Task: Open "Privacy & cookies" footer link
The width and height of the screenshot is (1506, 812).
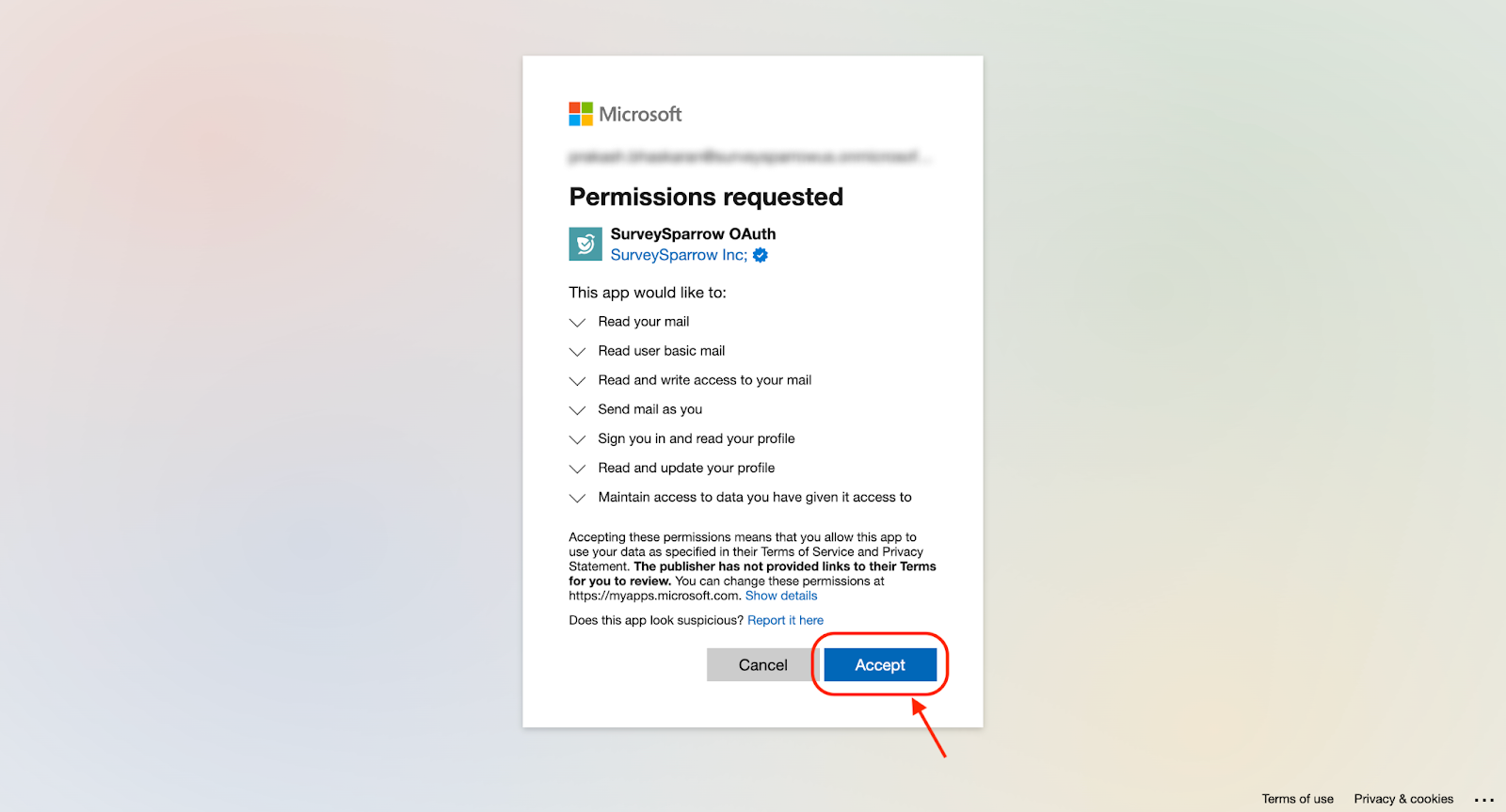Action: coord(1403,799)
